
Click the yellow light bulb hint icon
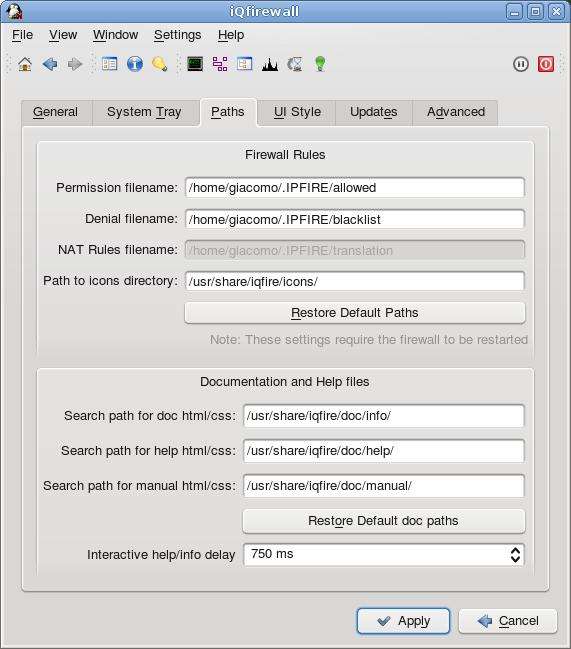[x=160, y=64]
